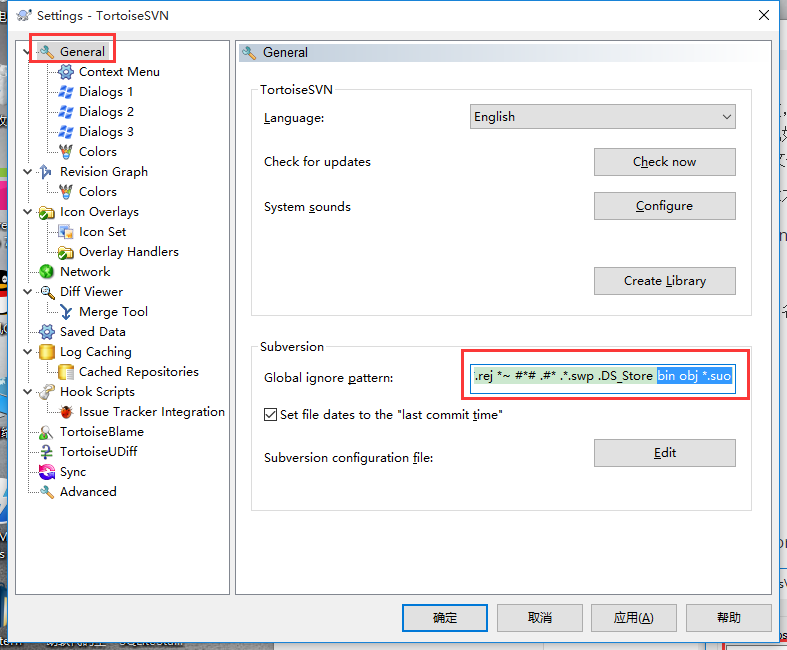This screenshot has height=650, width=787.
Task: Click the Context Menu gear icon
Action: pos(66,72)
